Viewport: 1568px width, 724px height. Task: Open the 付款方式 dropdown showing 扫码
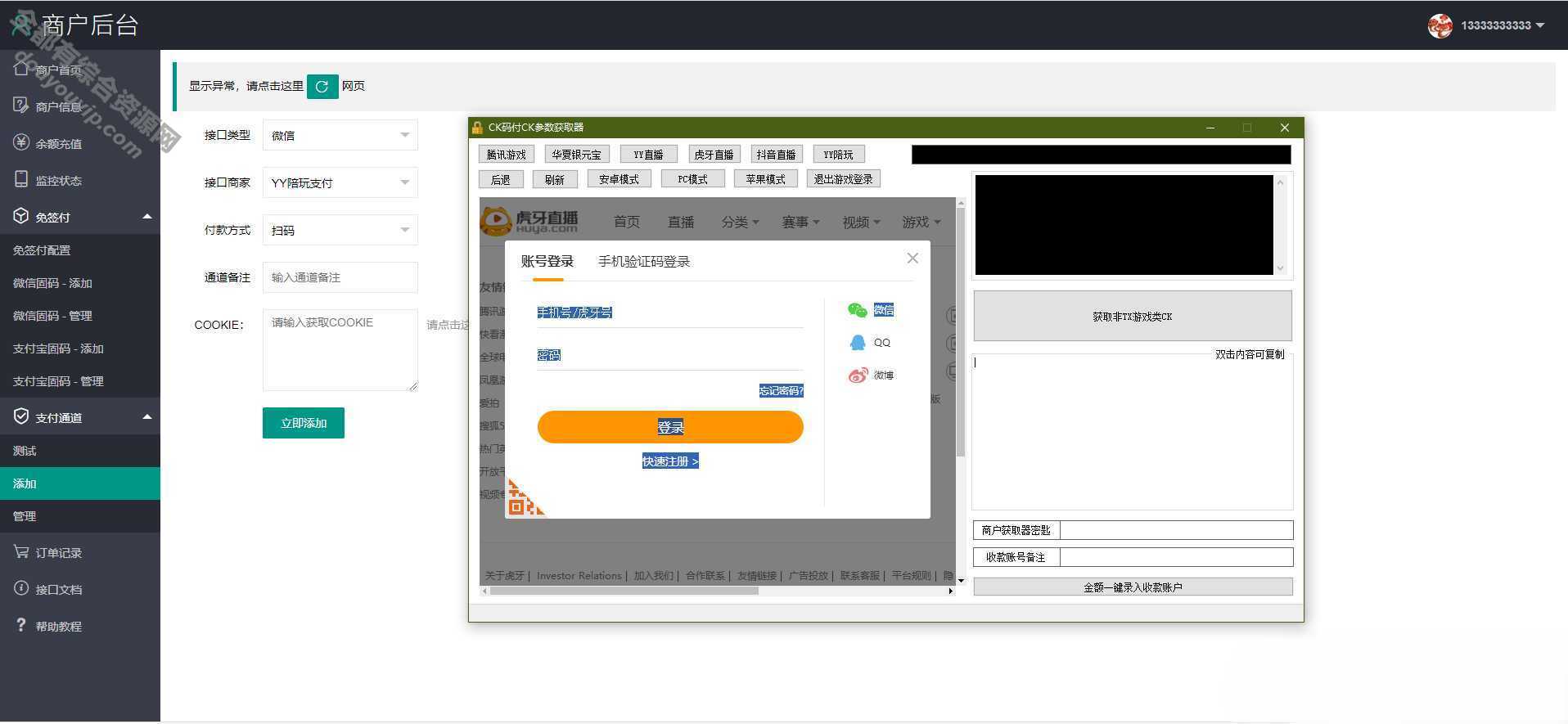tap(340, 230)
